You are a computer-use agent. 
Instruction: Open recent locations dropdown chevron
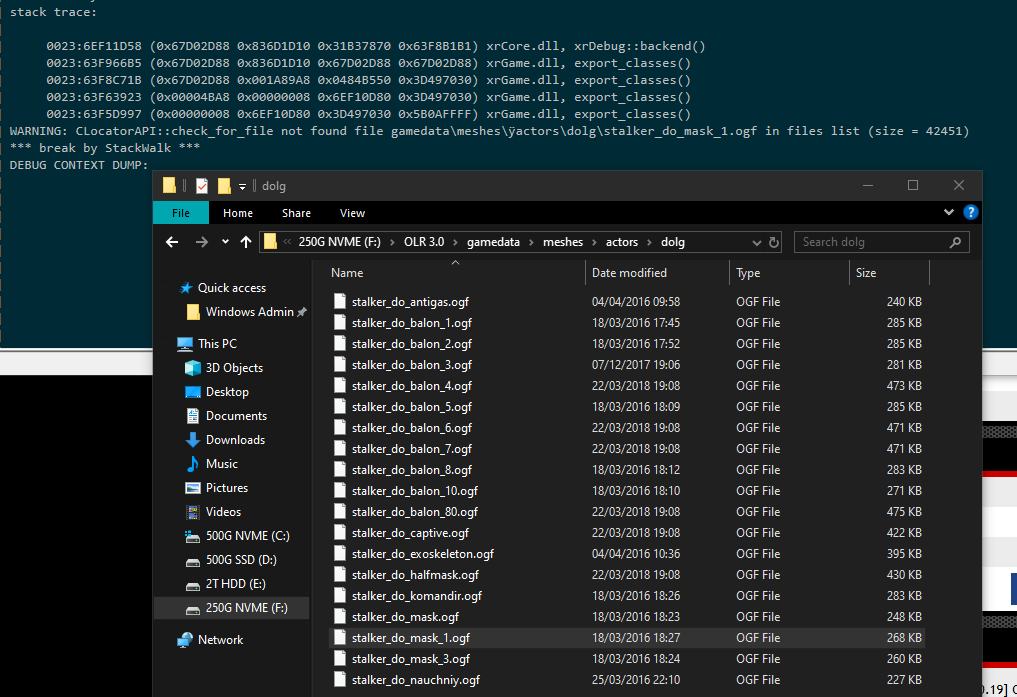coord(225,242)
